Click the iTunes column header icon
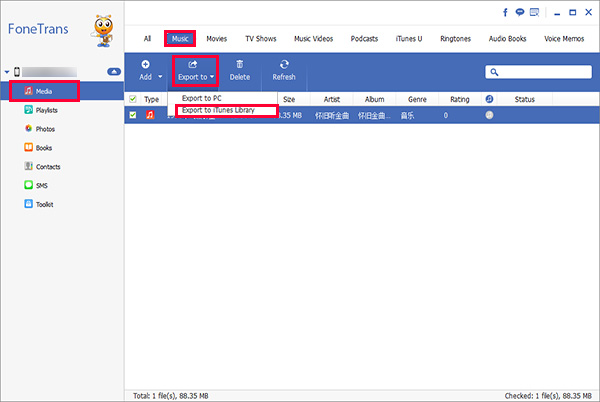The image size is (600, 402). point(489,99)
